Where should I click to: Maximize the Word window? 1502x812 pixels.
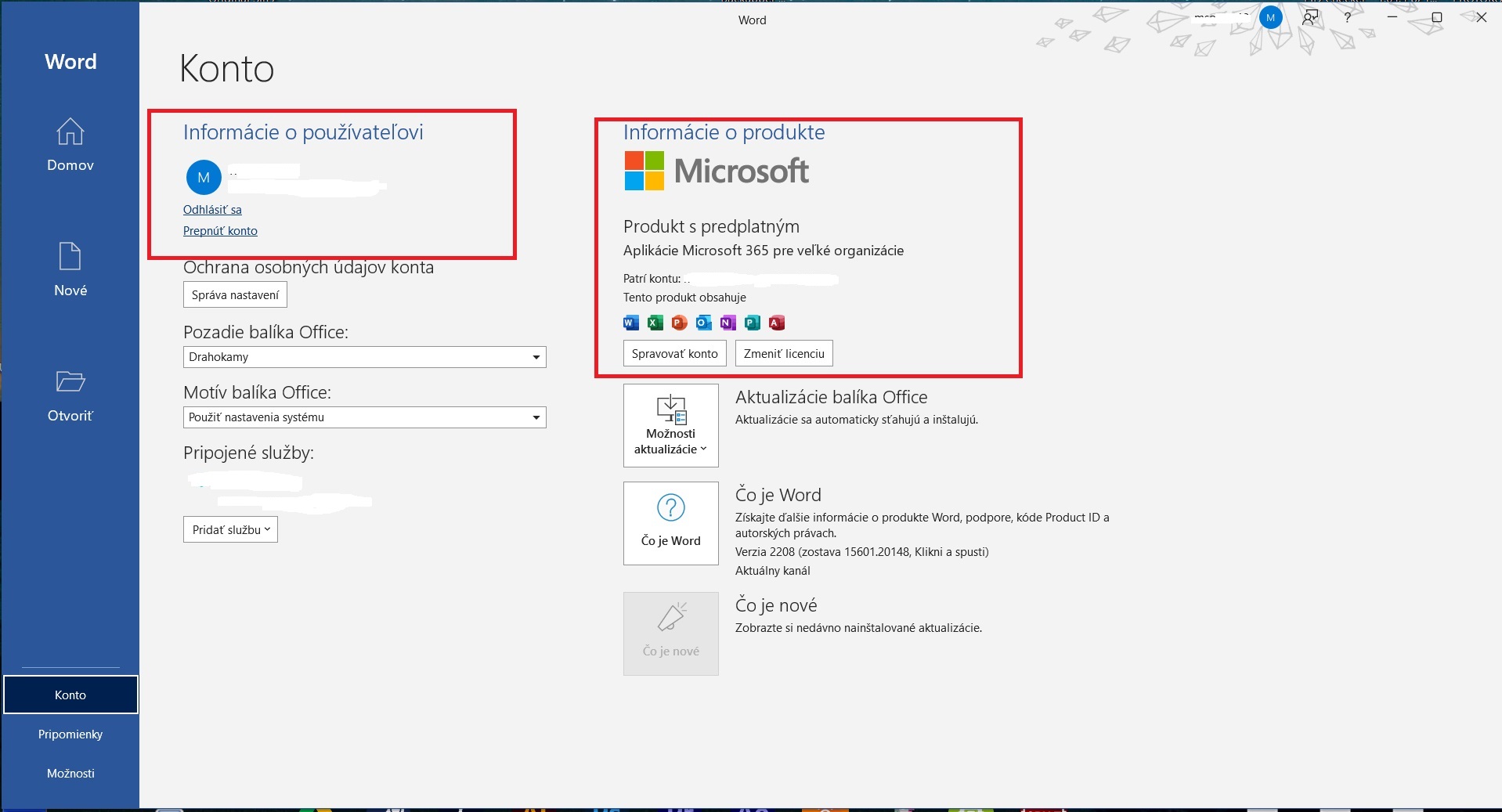(1436, 17)
